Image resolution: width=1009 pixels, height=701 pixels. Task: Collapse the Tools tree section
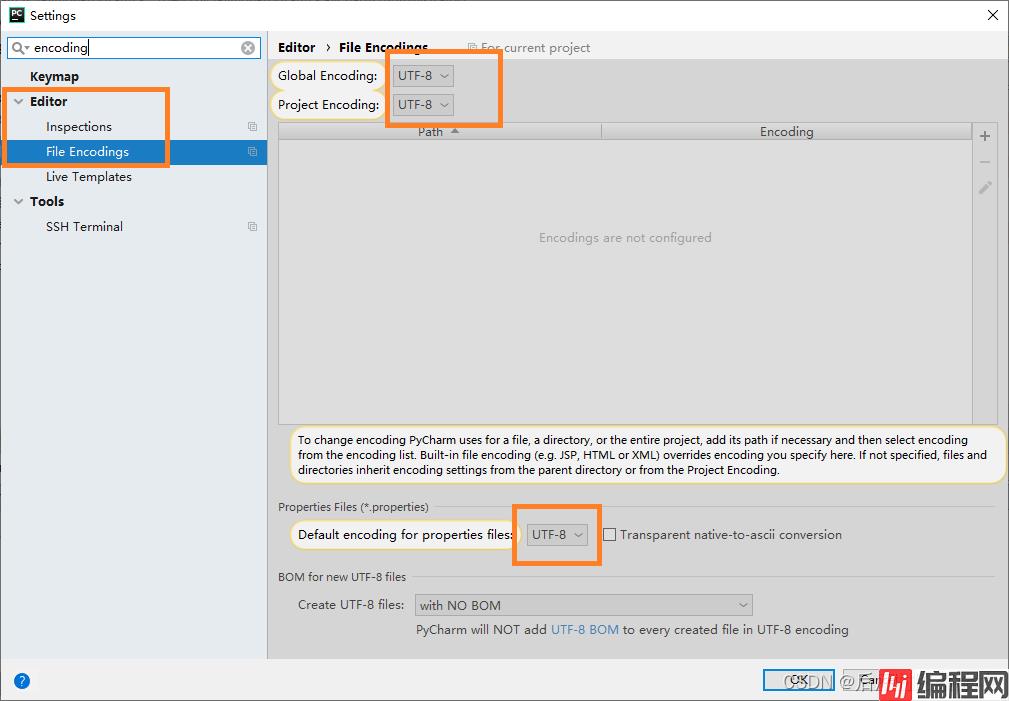[18, 202]
